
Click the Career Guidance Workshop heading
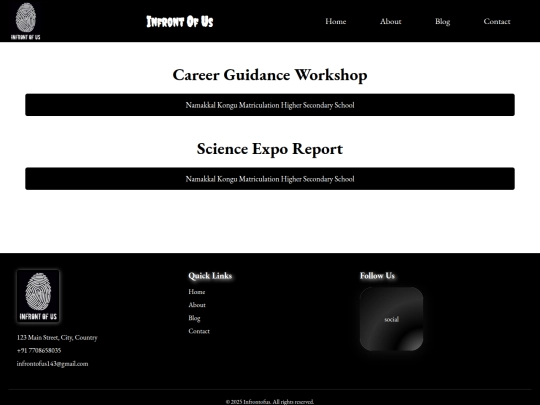click(270, 75)
